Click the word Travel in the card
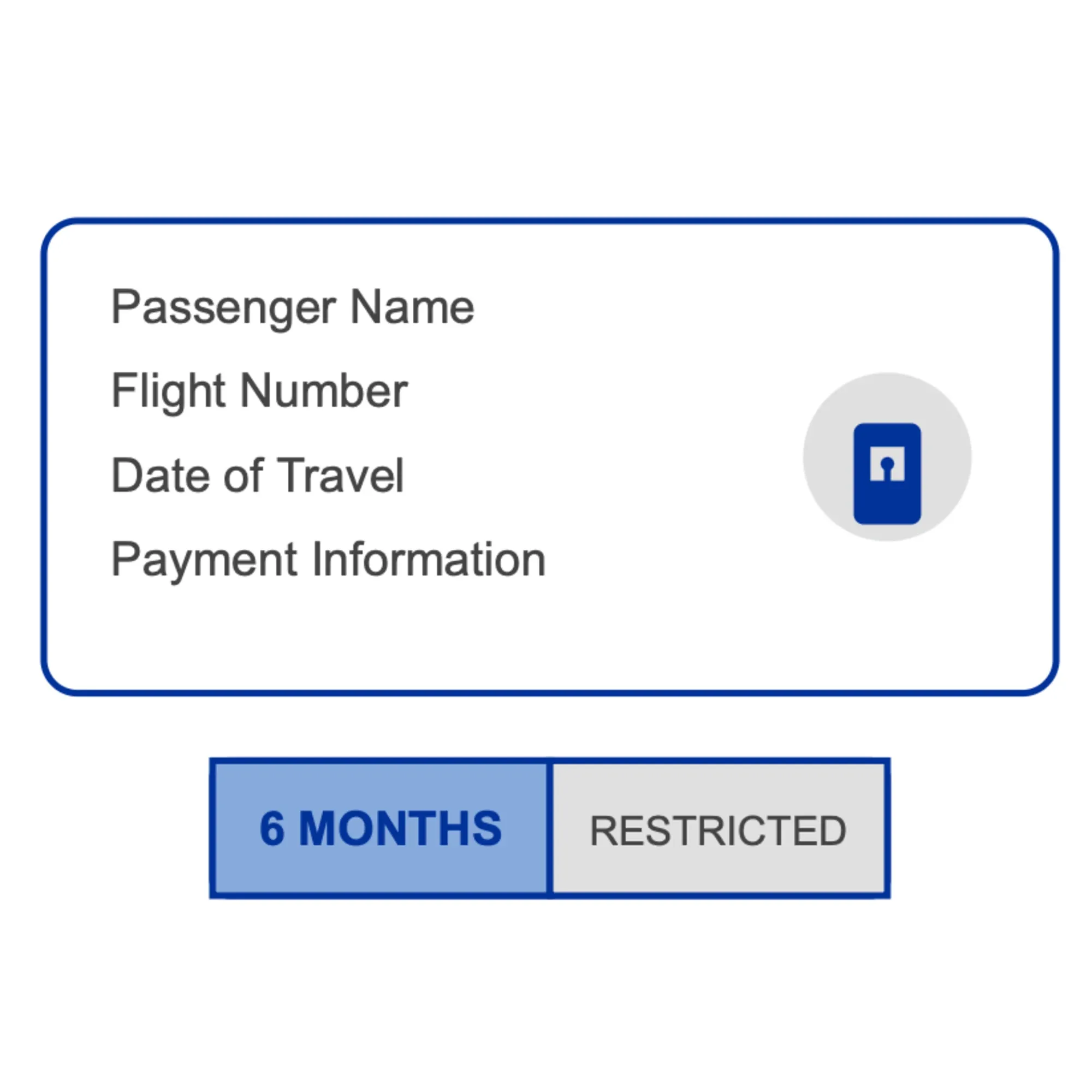Viewport: 1092px width, 1092px height. [341, 476]
